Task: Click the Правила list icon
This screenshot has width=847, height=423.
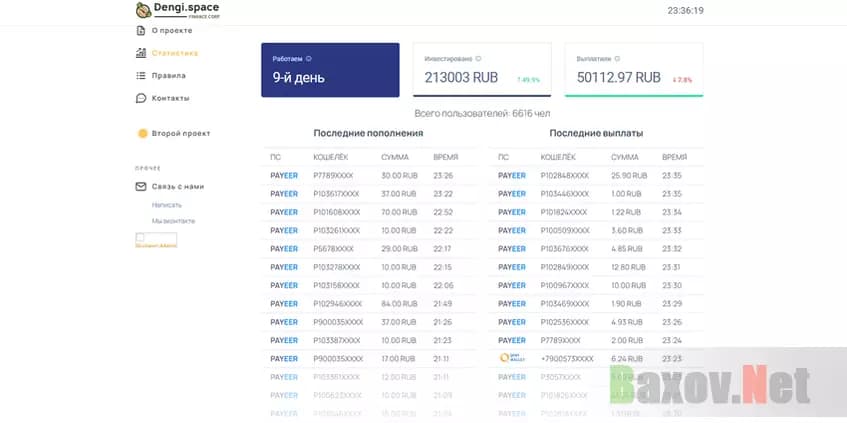Action: point(141,76)
